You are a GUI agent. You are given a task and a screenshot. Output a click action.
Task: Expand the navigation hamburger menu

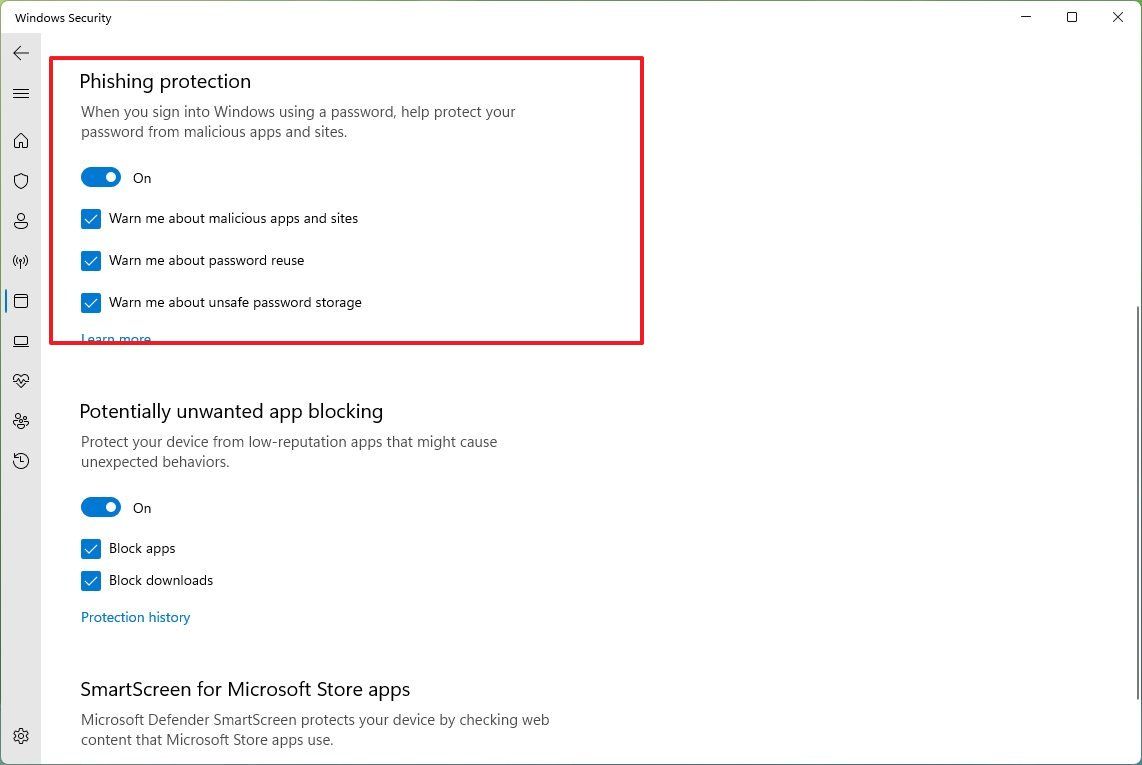[x=21, y=93]
